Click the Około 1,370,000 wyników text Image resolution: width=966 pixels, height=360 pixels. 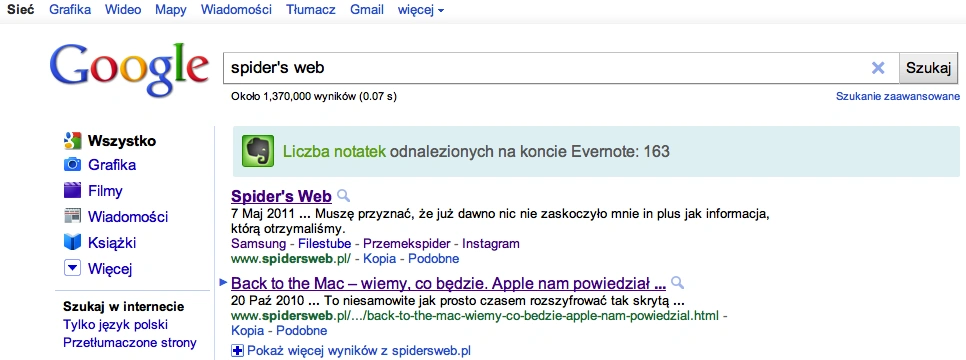(314, 96)
